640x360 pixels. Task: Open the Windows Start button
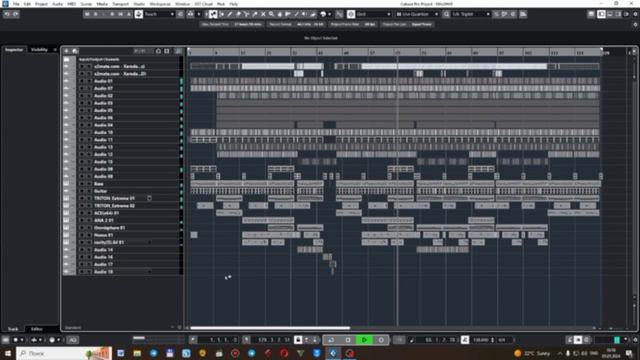tap(7, 353)
